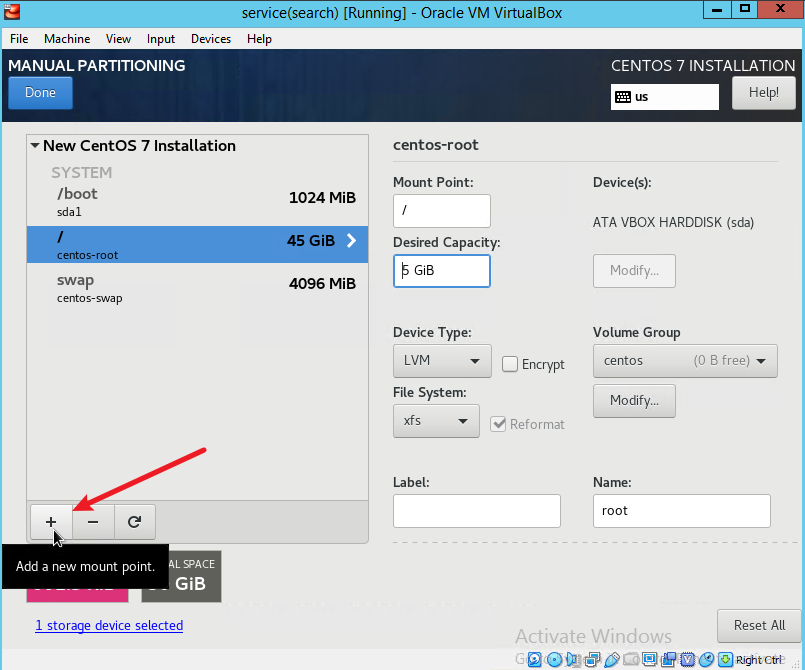Click the Mount Point input field
The image size is (805, 670).
(x=442, y=210)
